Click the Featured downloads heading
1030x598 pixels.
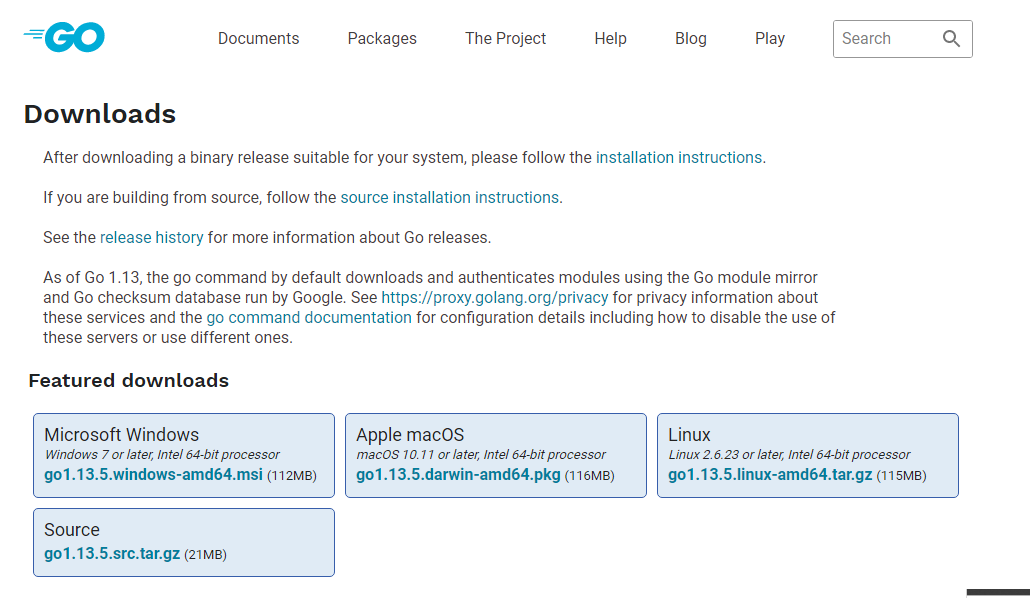coord(129,380)
